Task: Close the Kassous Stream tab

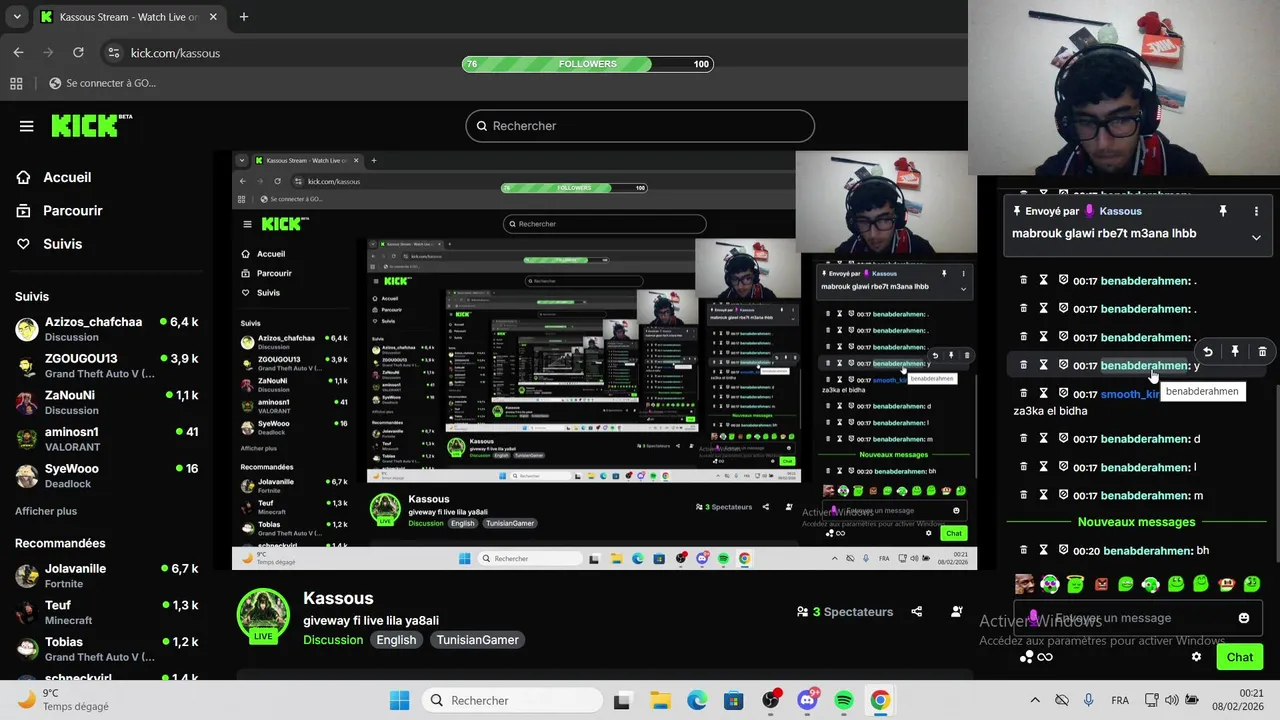Action: click(214, 17)
